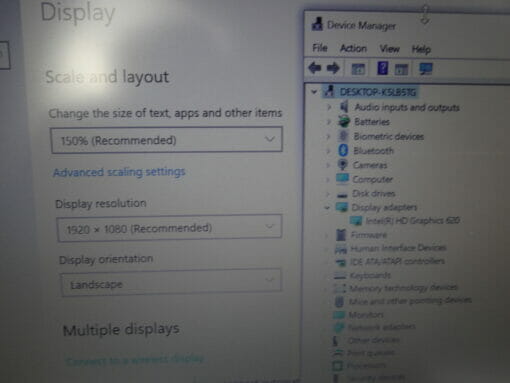Collapse the DESKTOP-K5LB51G root node
The width and height of the screenshot is (510, 383).
[x=314, y=91]
